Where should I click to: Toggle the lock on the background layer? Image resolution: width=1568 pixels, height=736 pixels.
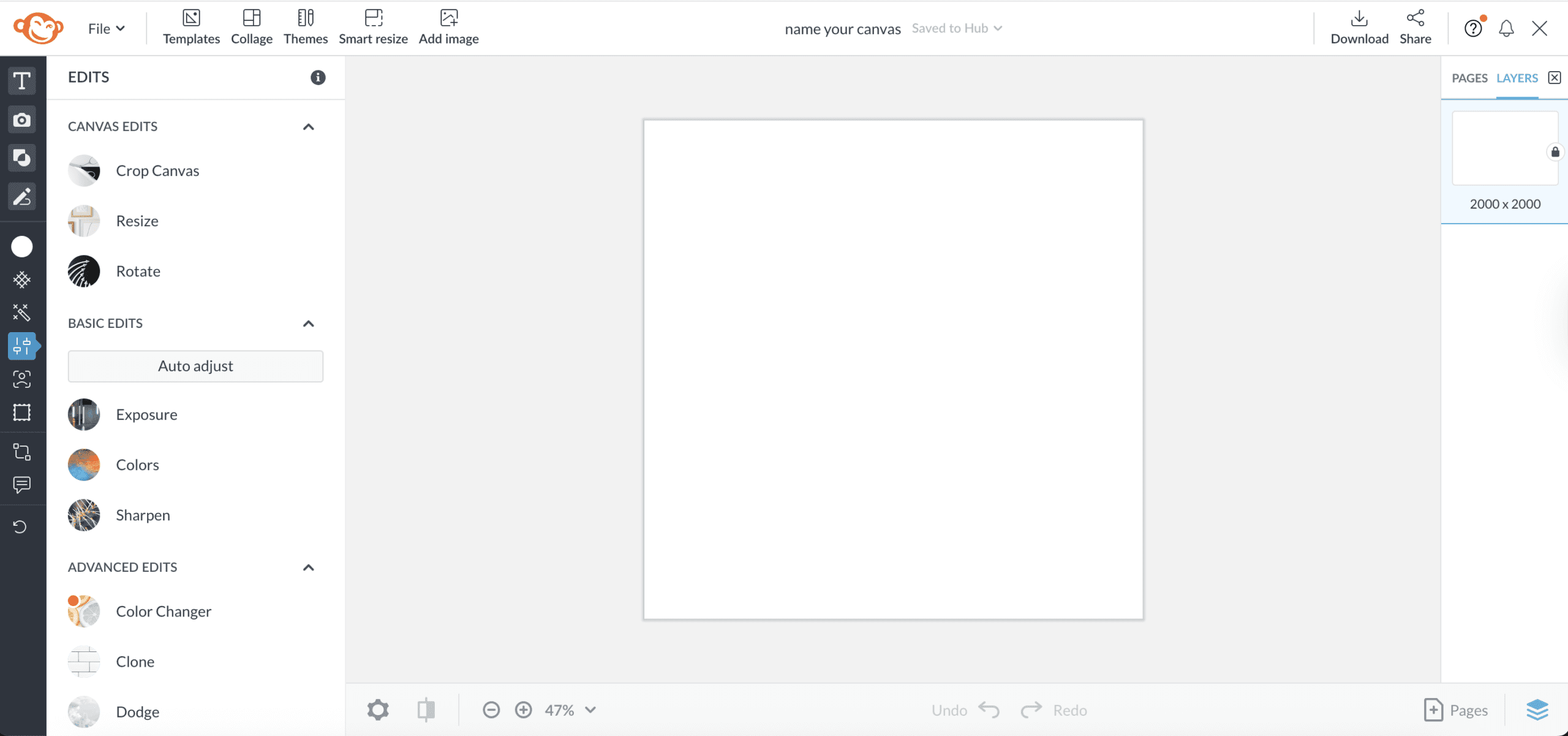[1555, 152]
